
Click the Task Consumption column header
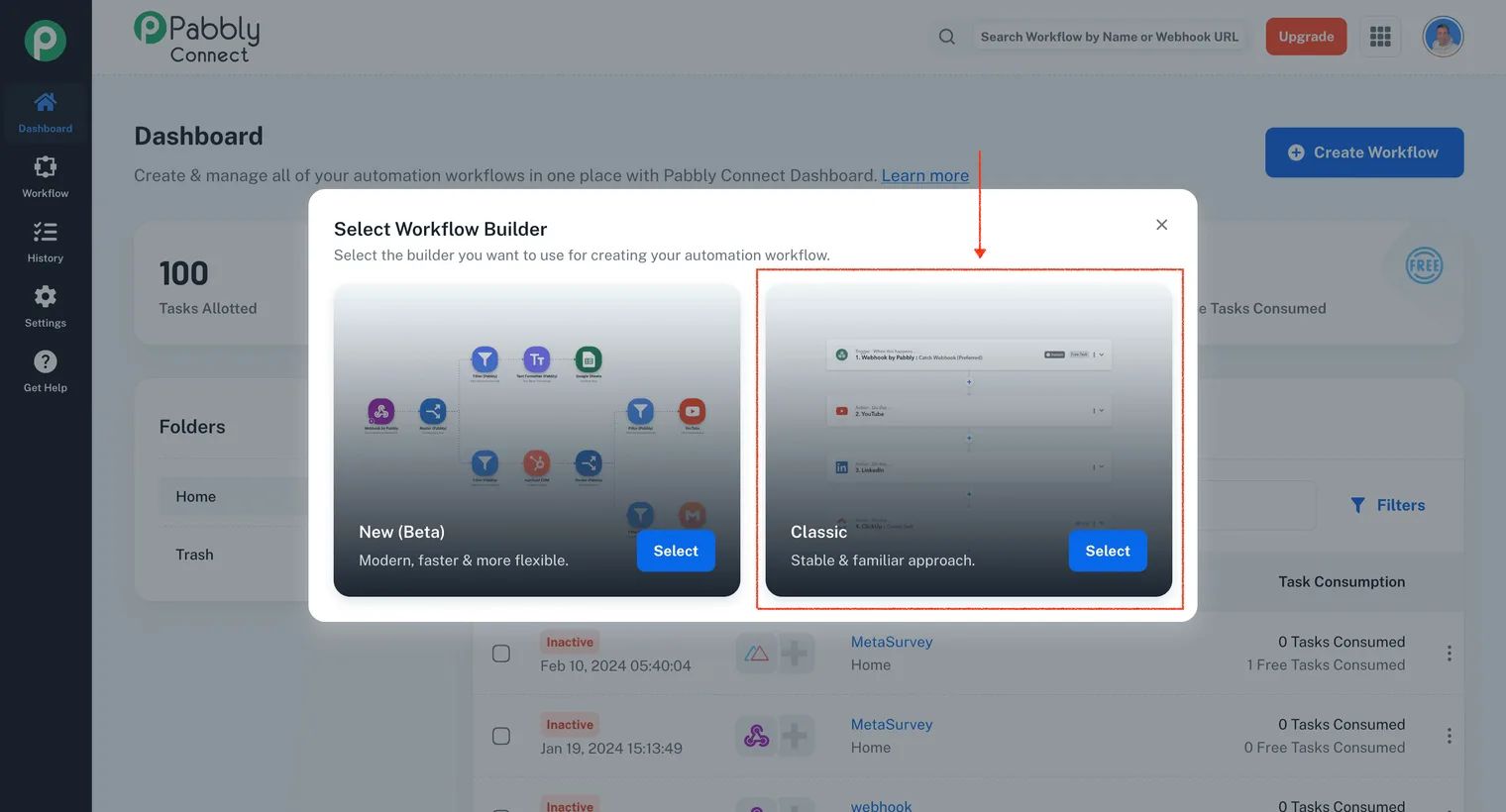(x=1342, y=582)
